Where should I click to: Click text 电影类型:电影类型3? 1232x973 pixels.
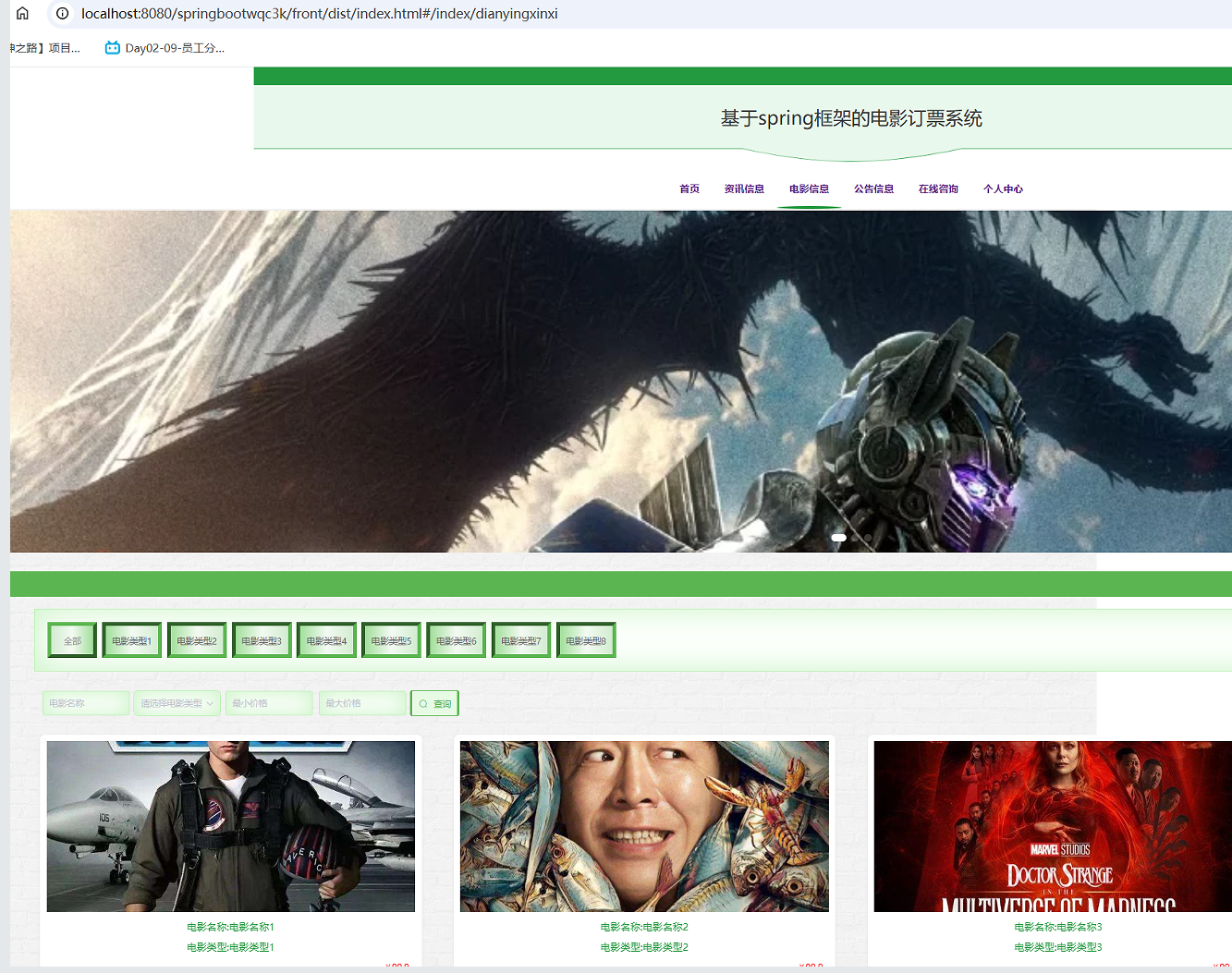click(x=1058, y=947)
